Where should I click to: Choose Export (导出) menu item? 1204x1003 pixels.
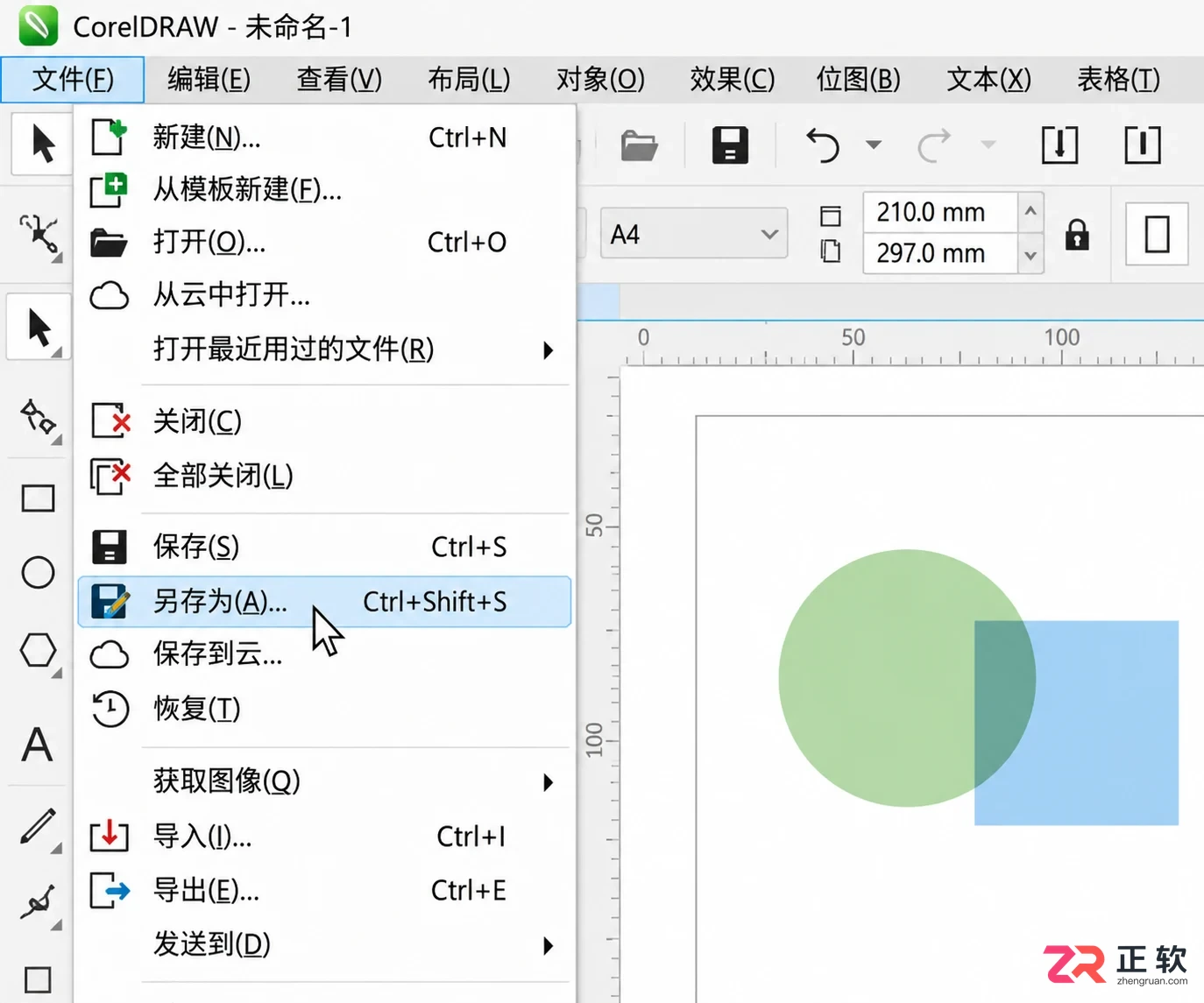[324, 891]
